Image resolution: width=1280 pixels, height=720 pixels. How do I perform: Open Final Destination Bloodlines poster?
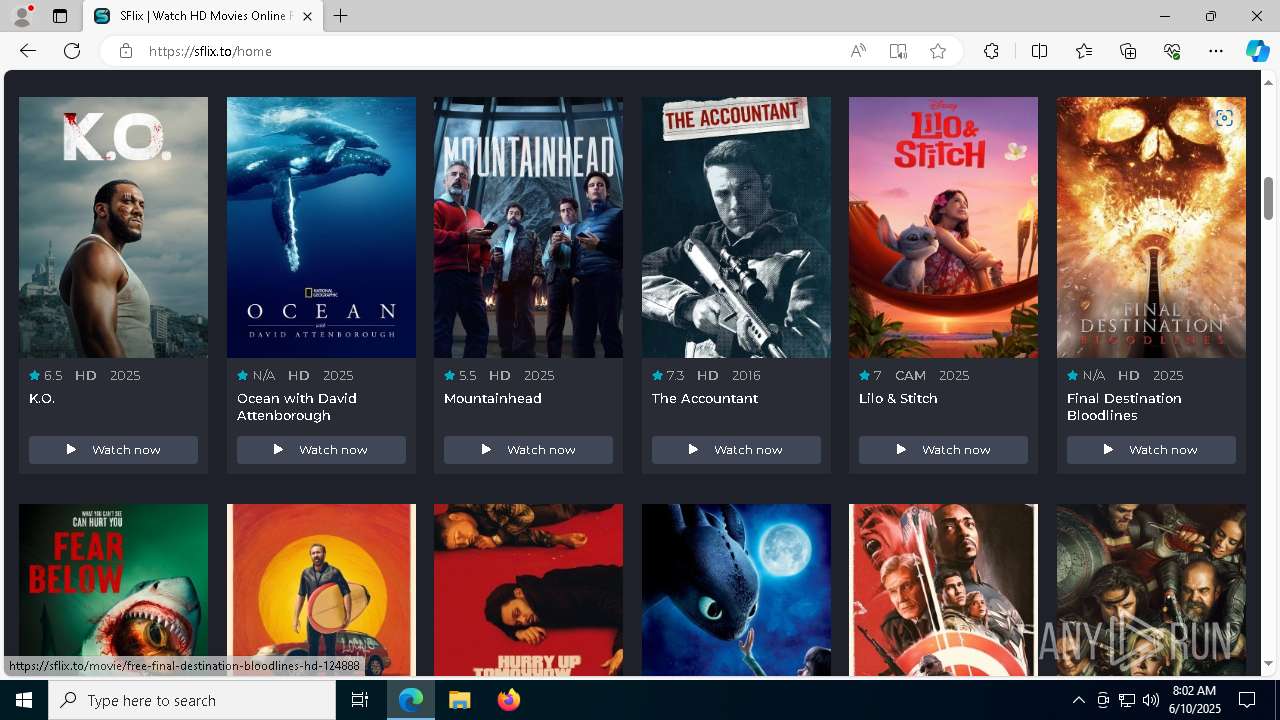1151,227
